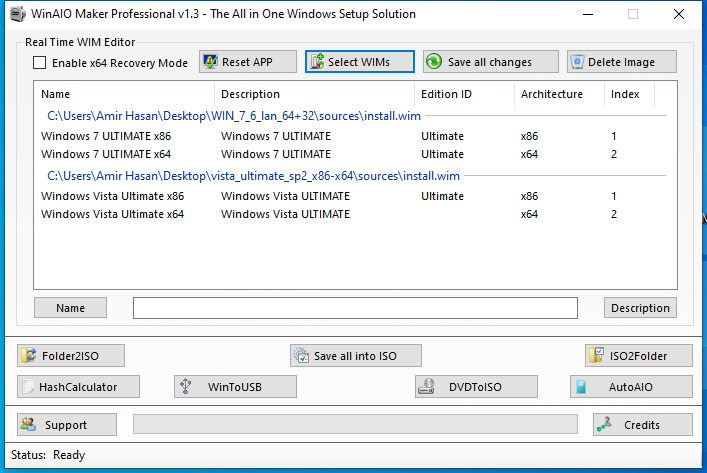Screen dimensions: 707x473
Task: Focus the name/description text input field
Action: pyautogui.click(x=355, y=308)
